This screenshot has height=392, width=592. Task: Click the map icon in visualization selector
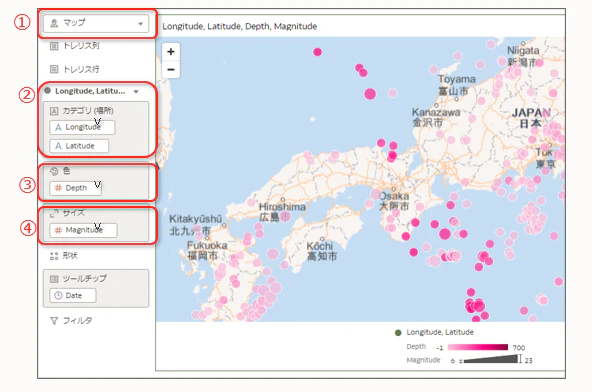[x=54, y=23]
